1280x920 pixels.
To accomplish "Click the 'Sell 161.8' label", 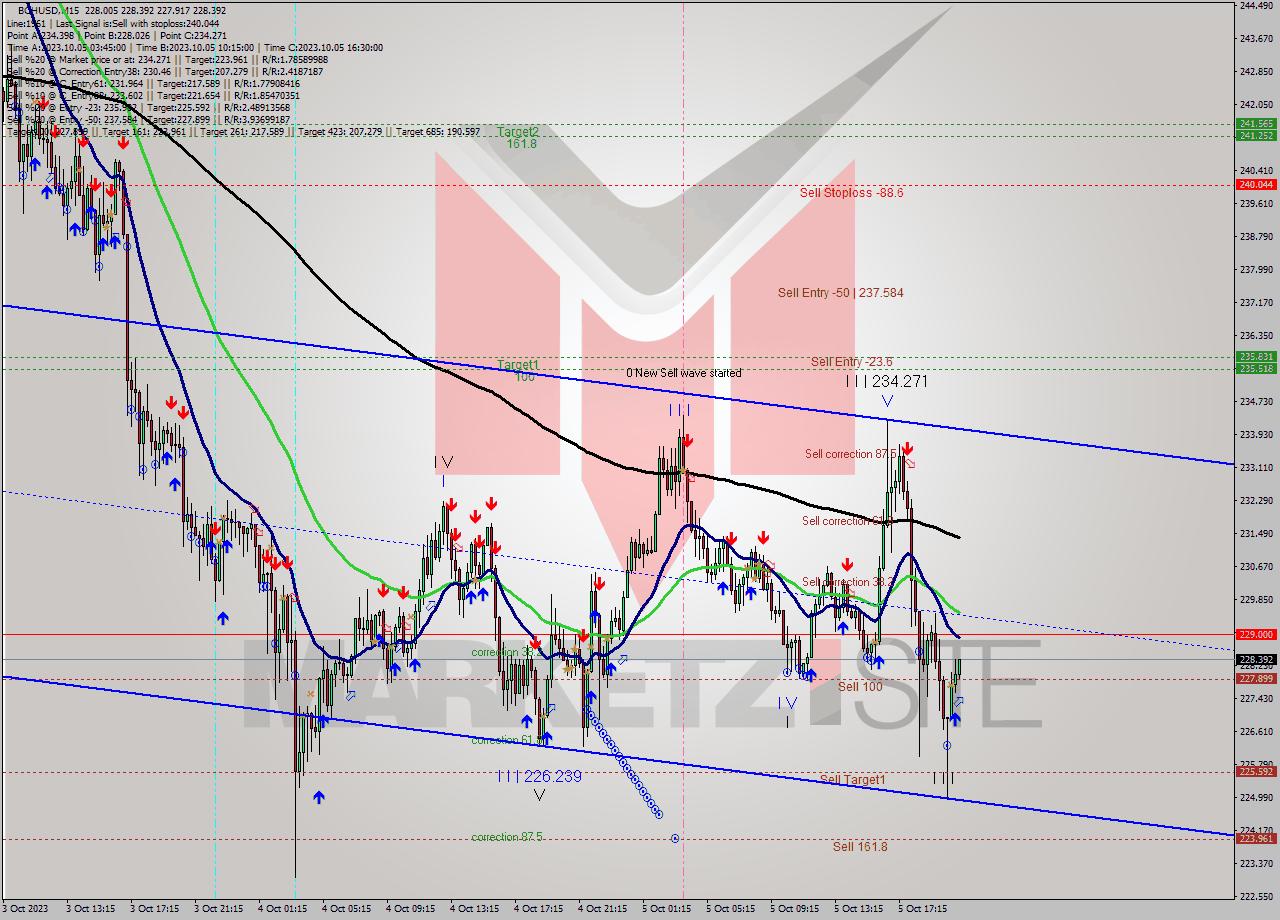I will click(860, 846).
